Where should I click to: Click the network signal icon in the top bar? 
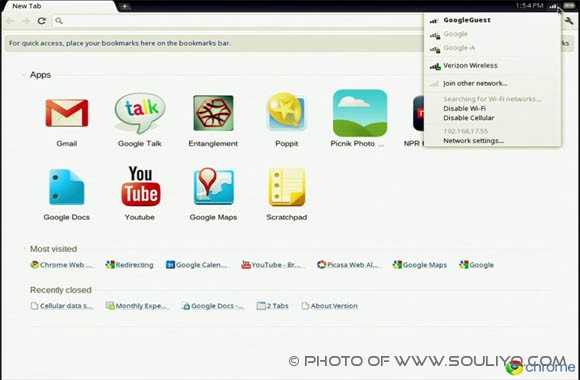553,6
